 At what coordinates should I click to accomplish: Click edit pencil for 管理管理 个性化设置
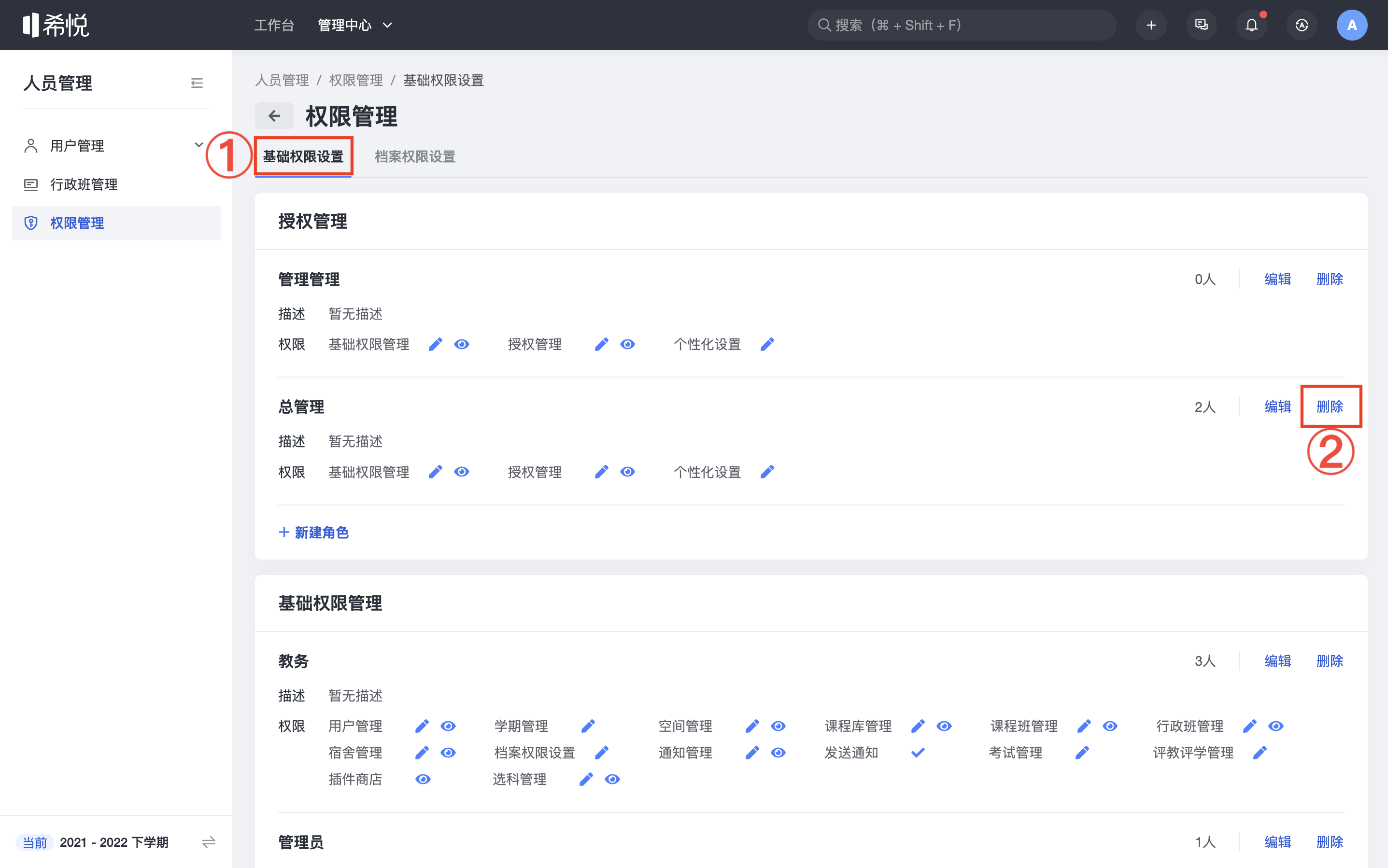767,344
